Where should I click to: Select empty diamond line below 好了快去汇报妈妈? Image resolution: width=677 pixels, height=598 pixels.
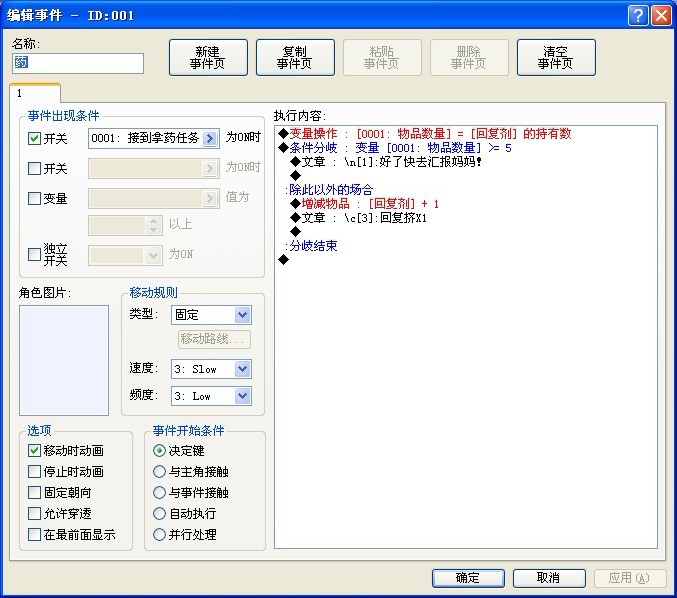(296, 176)
